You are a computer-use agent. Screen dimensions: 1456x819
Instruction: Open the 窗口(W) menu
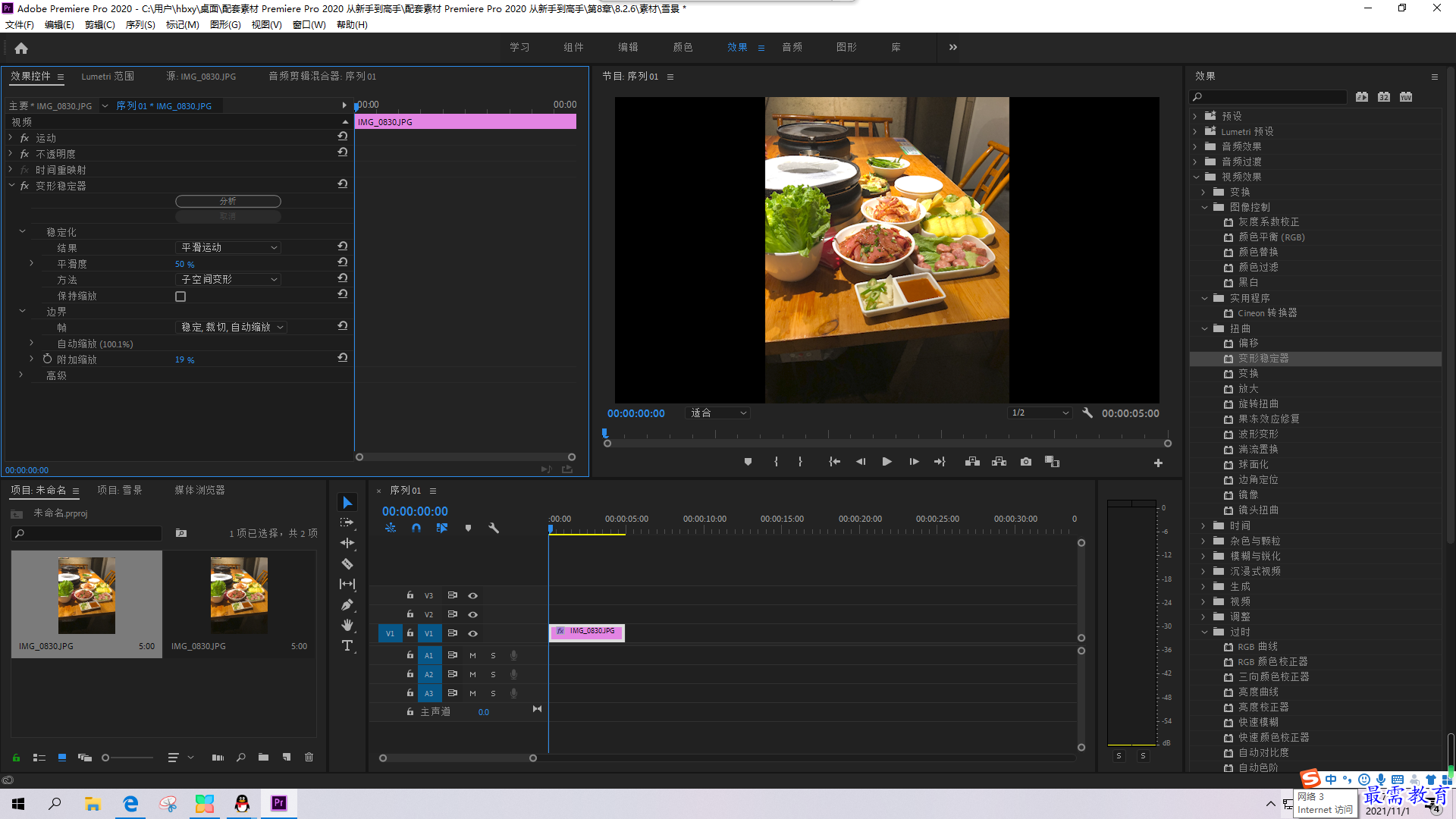point(309,25)
